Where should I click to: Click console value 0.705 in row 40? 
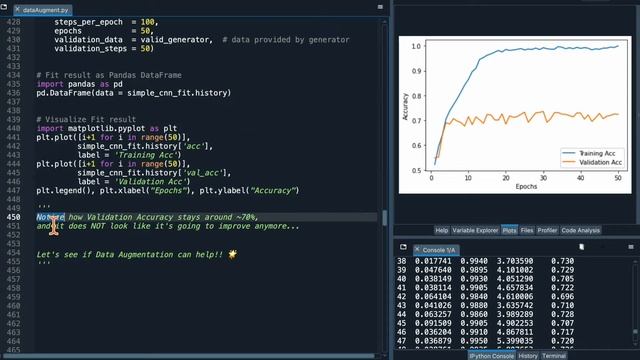pyautogui.click(x=562, y=279)
